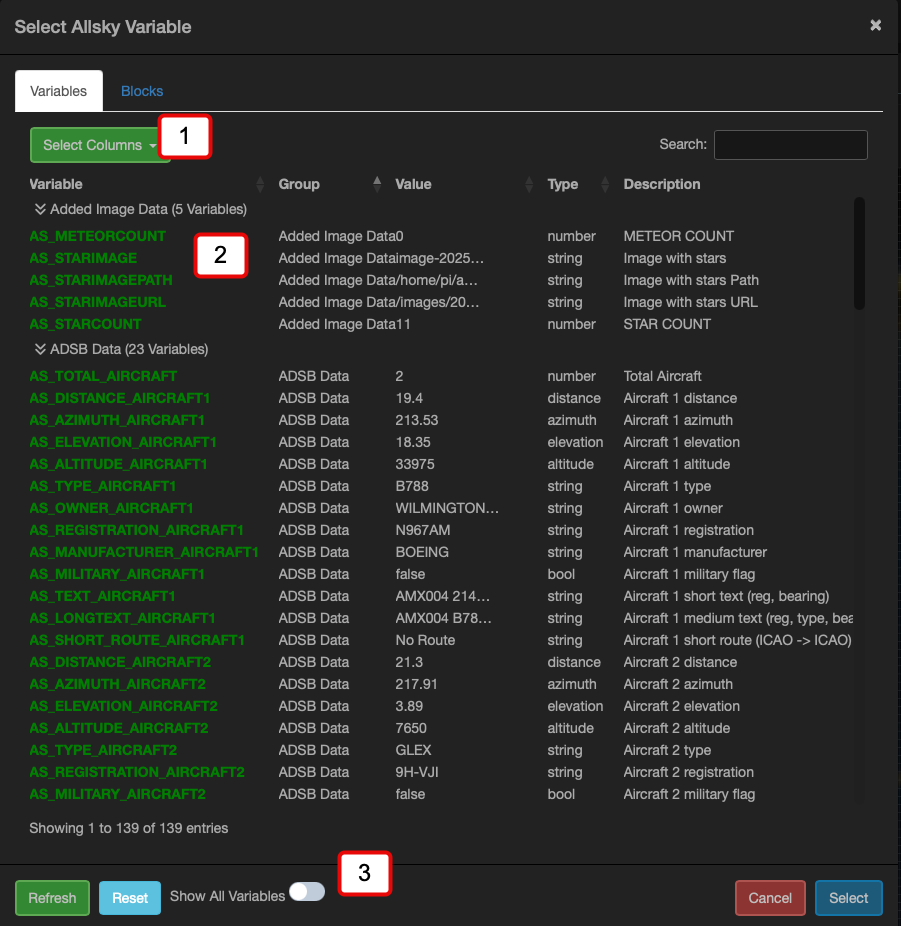Viewport: 901px width, 926px height.
Task: Click the table's vertical scrollbar
Action: 859,253
